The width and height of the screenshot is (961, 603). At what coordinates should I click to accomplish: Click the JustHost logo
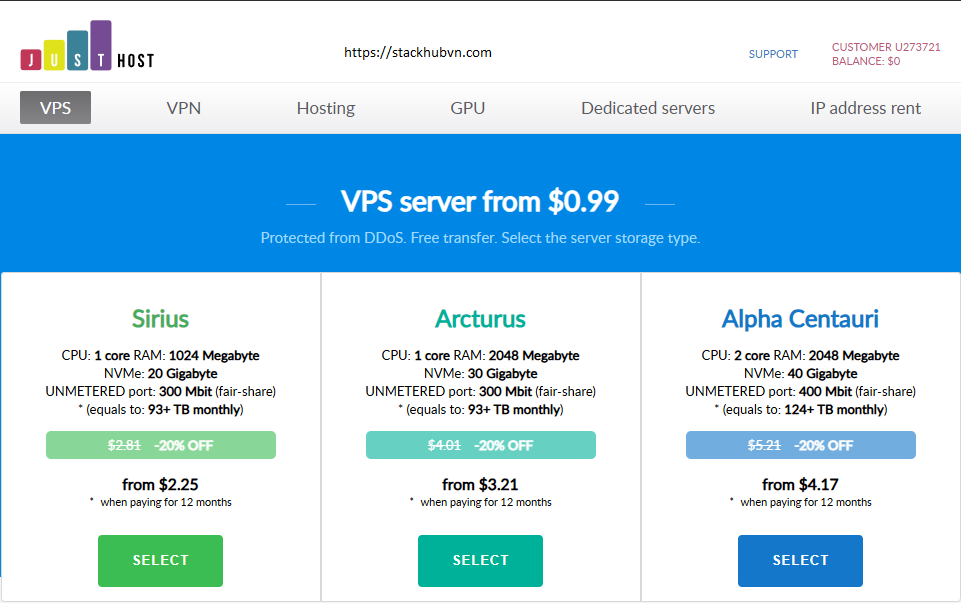tap(87, 46)
